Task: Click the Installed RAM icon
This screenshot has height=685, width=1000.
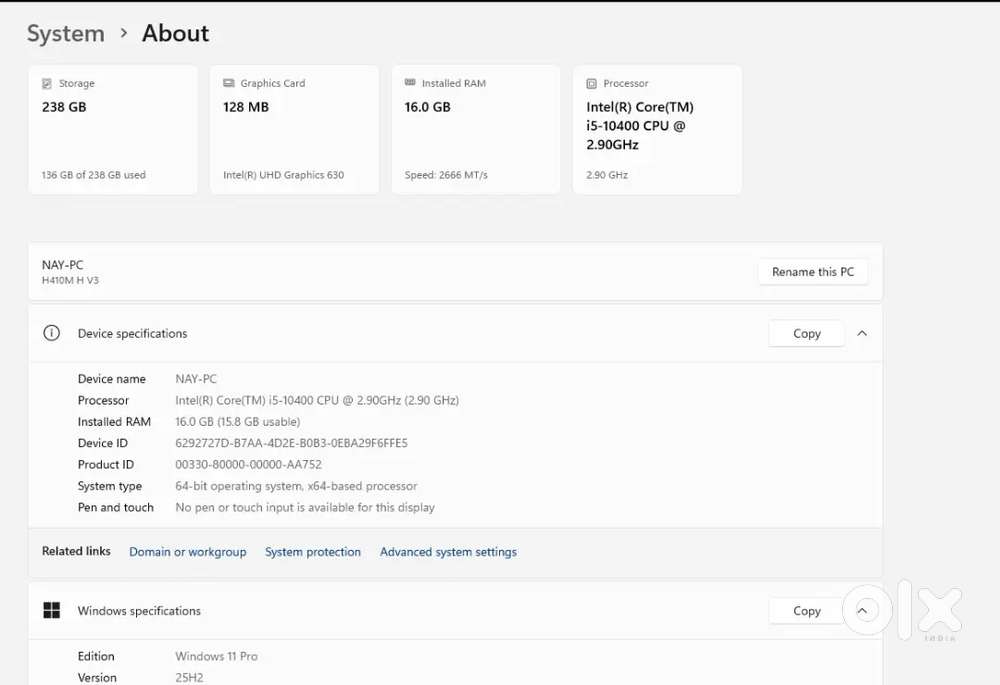Action: coord(410,83)
